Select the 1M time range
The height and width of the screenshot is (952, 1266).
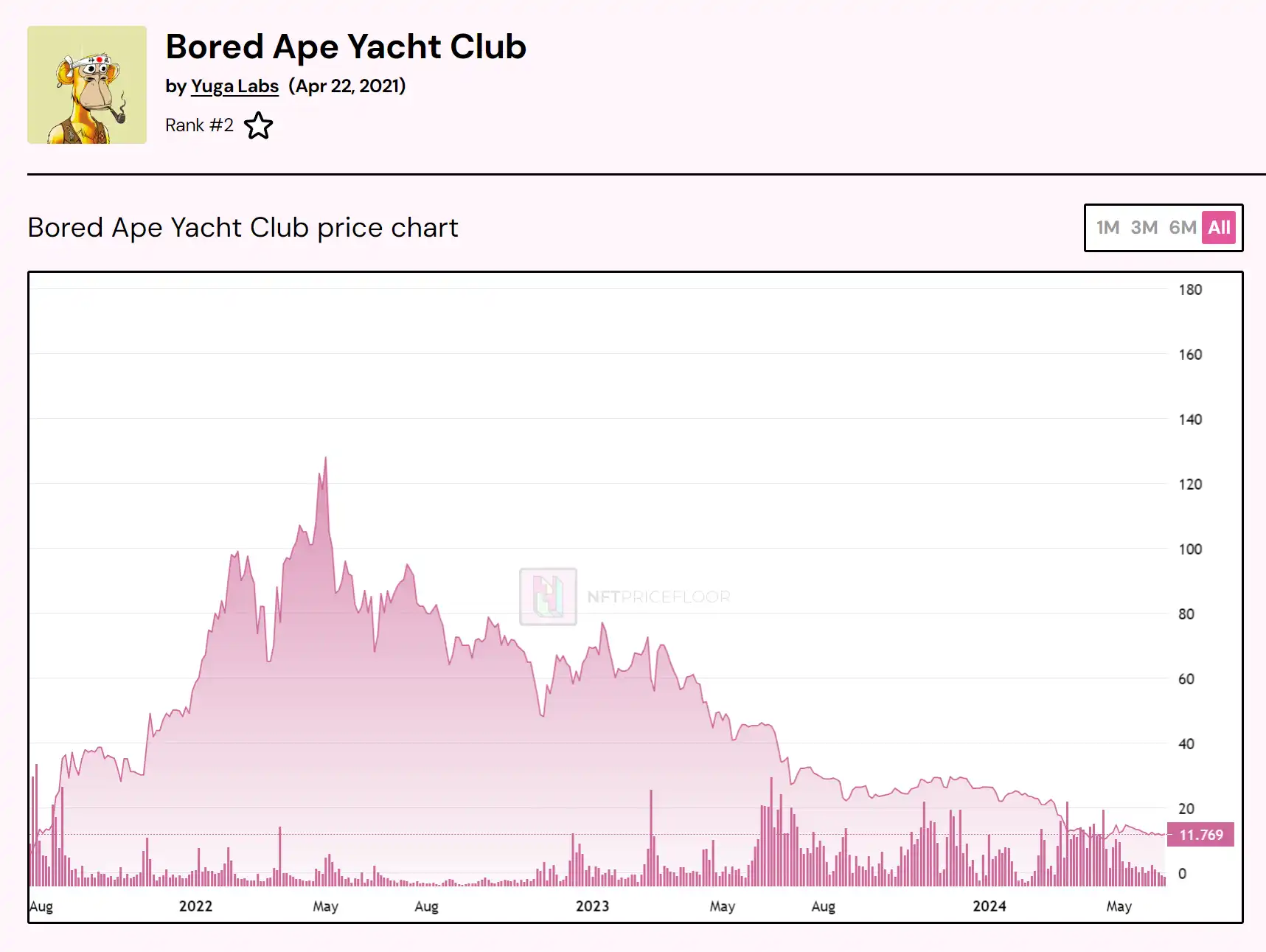click(x=1107, y=227)
